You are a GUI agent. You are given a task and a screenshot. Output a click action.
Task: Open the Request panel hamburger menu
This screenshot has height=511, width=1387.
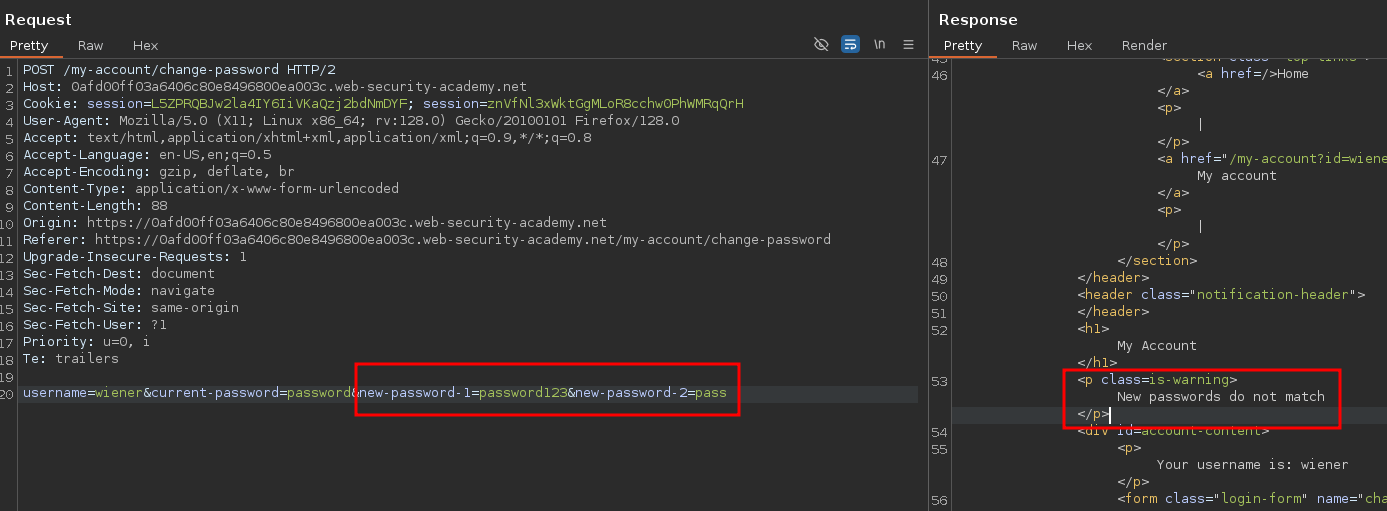tap(908, 45)
